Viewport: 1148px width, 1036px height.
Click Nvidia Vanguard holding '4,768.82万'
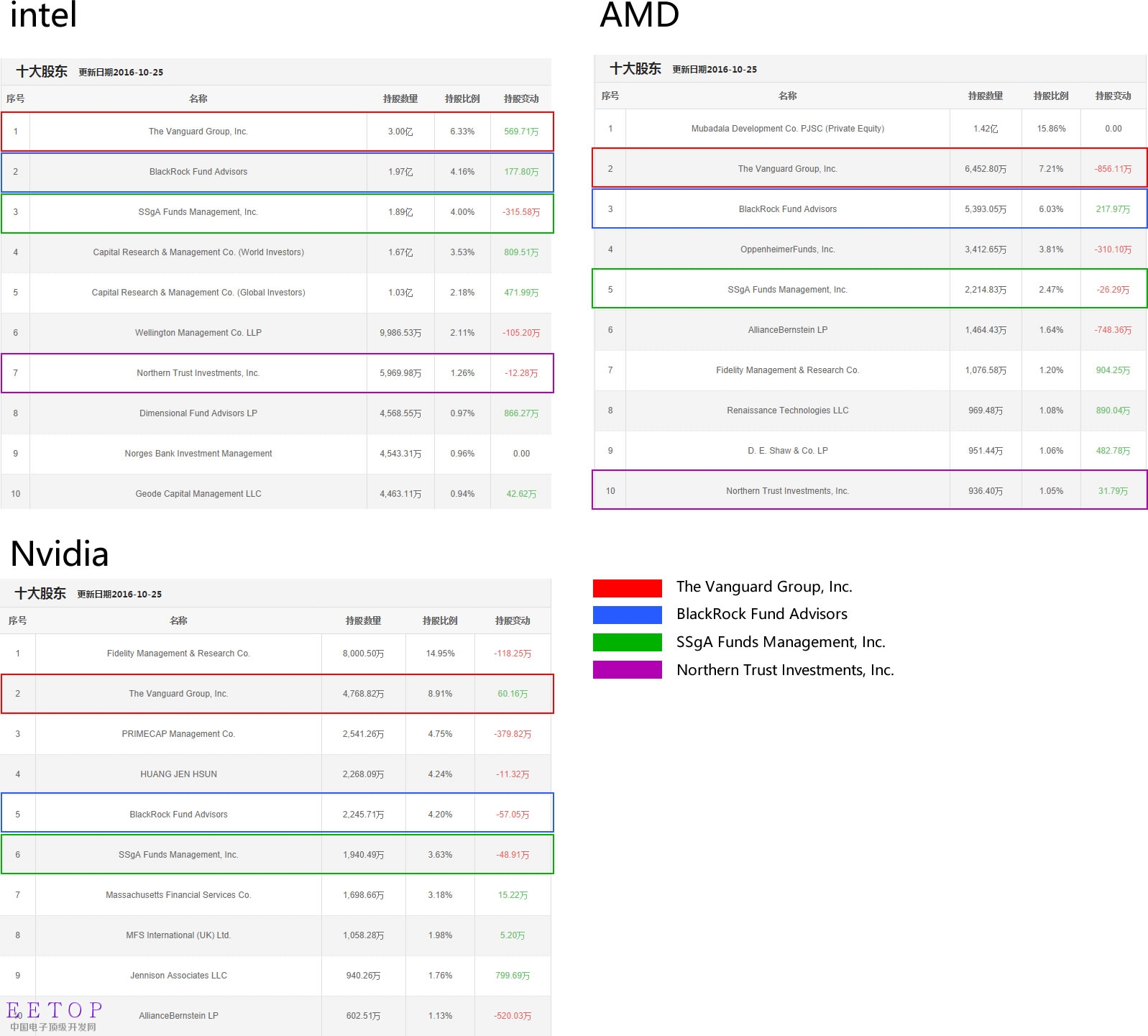coord(363,694)
